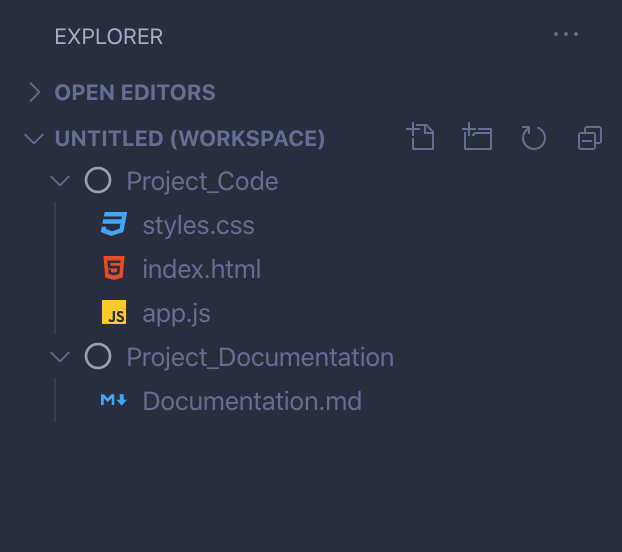Collapse the Untitled (Workspace) section chevron
This screenshot has width=622, height=552.
pyautogui.click(x=34, y=139)
